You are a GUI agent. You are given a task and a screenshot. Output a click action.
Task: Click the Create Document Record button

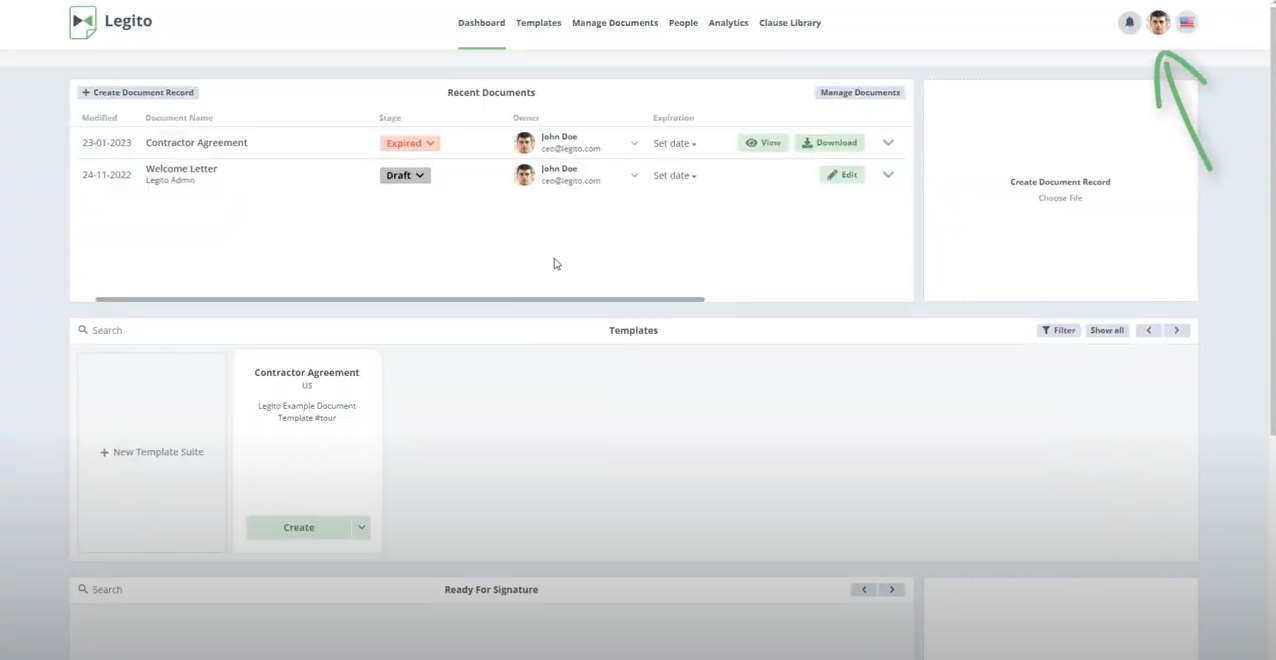pyautogui.click(x=138, y=92)
